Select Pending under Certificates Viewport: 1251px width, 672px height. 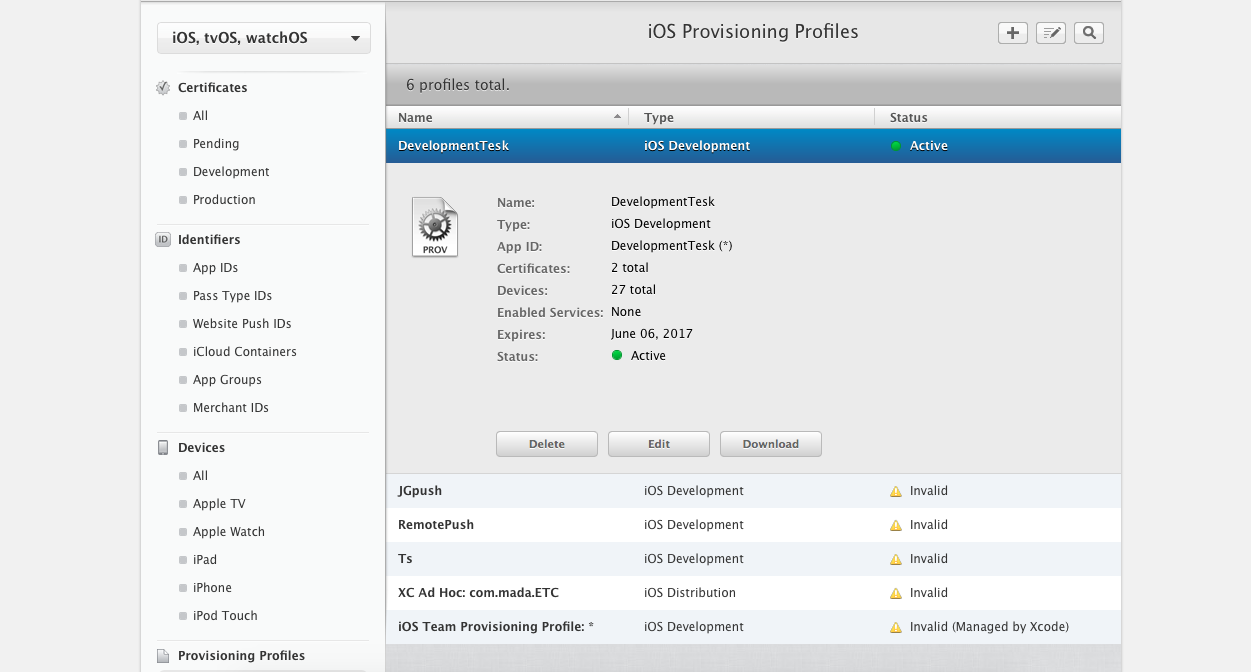click(216, 144)
